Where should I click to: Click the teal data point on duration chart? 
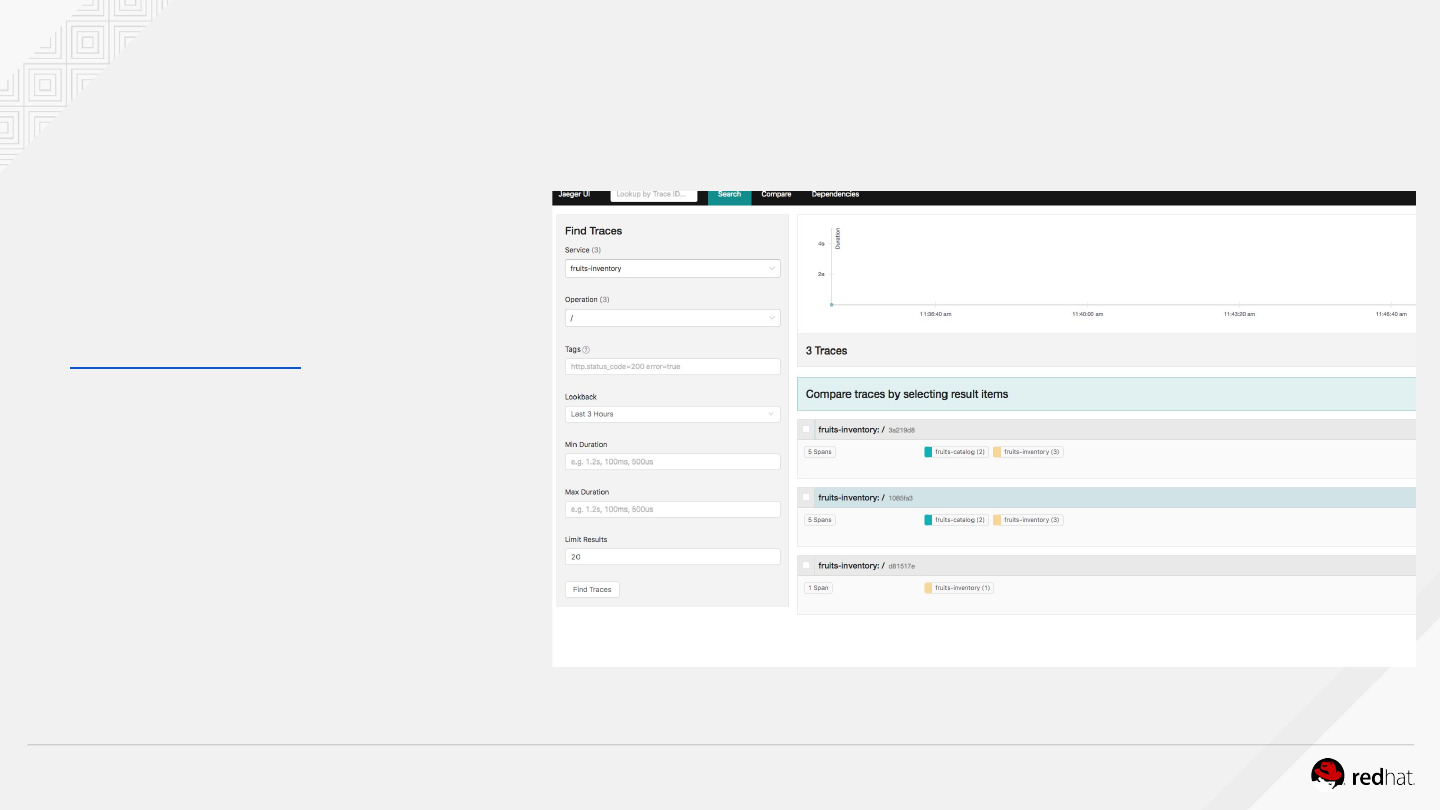tap(831, 304)
